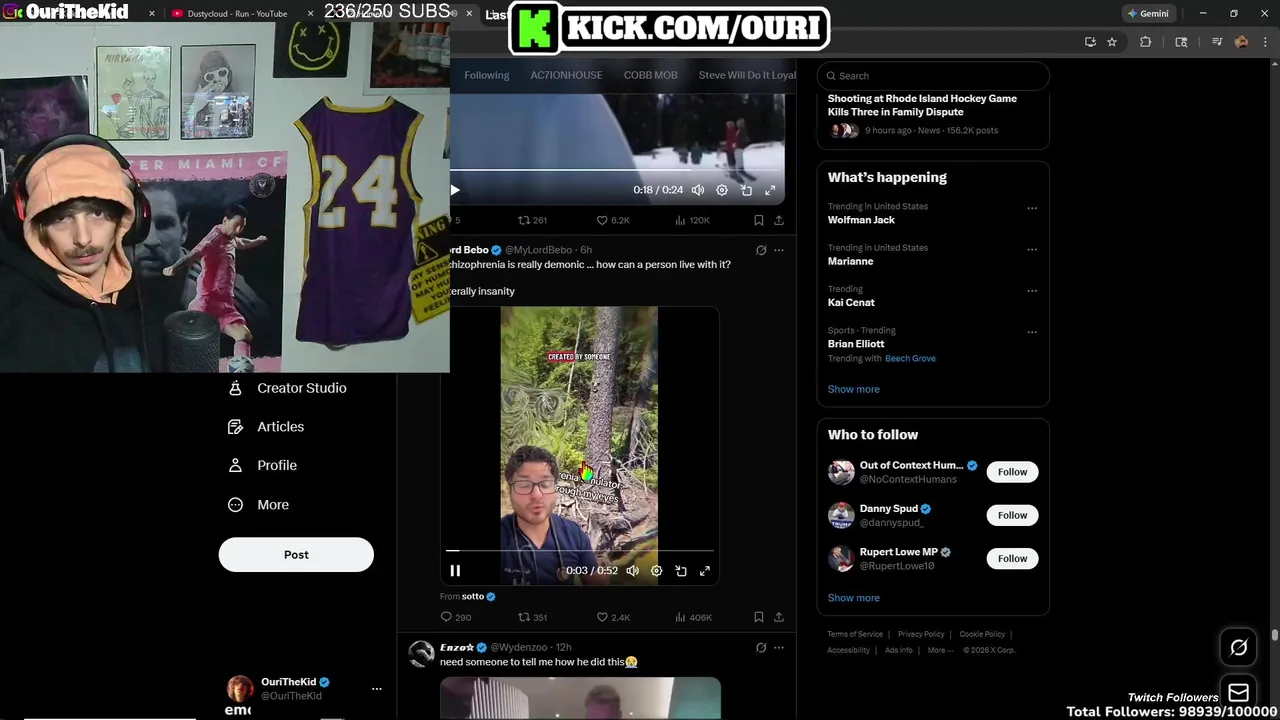Open Steve Will Do It Loyal tab
The width and height of the screenshot is (1280, 720).
tap(747, 75)
